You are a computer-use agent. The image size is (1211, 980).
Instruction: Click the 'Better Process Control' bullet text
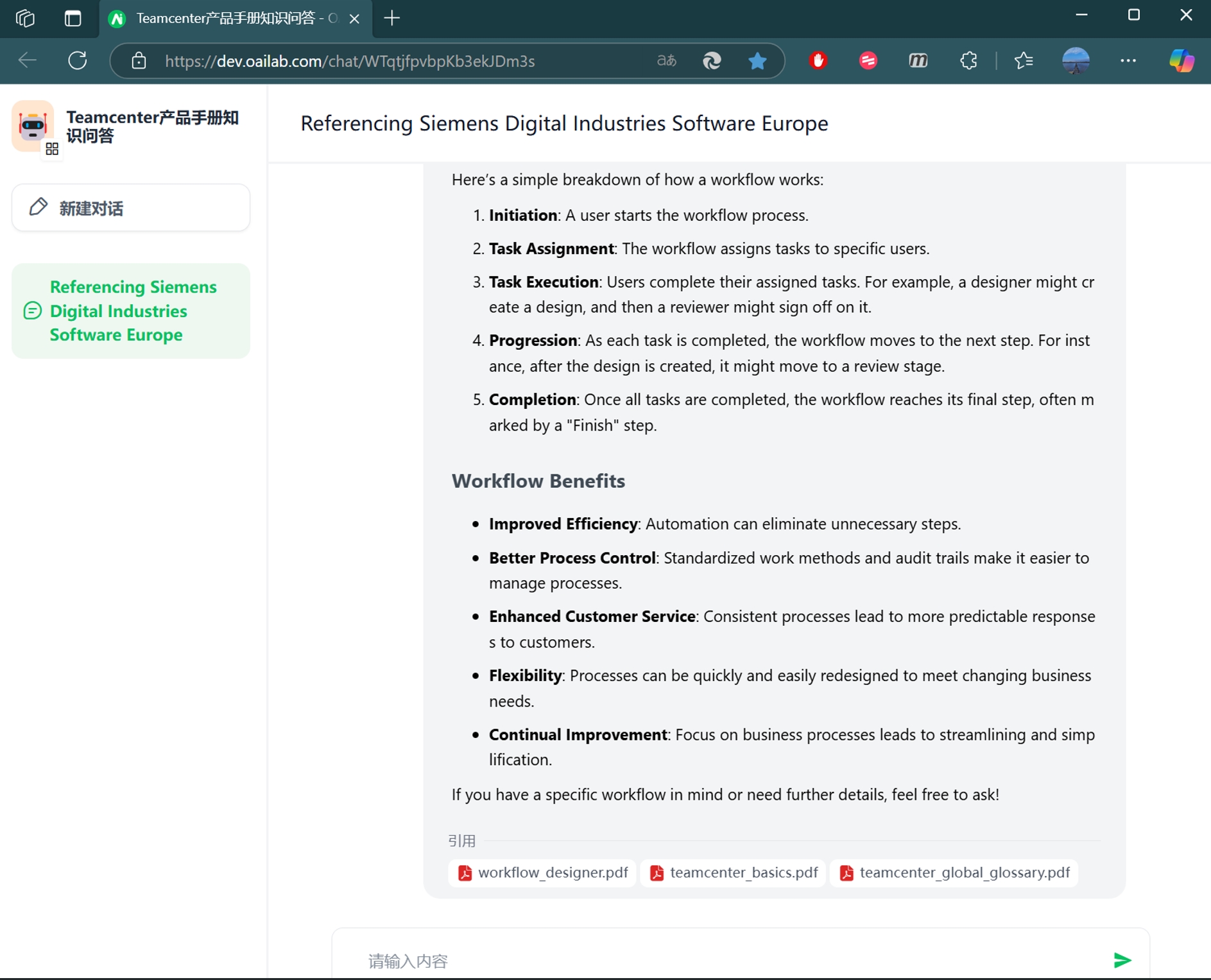(x=789, y=571)
